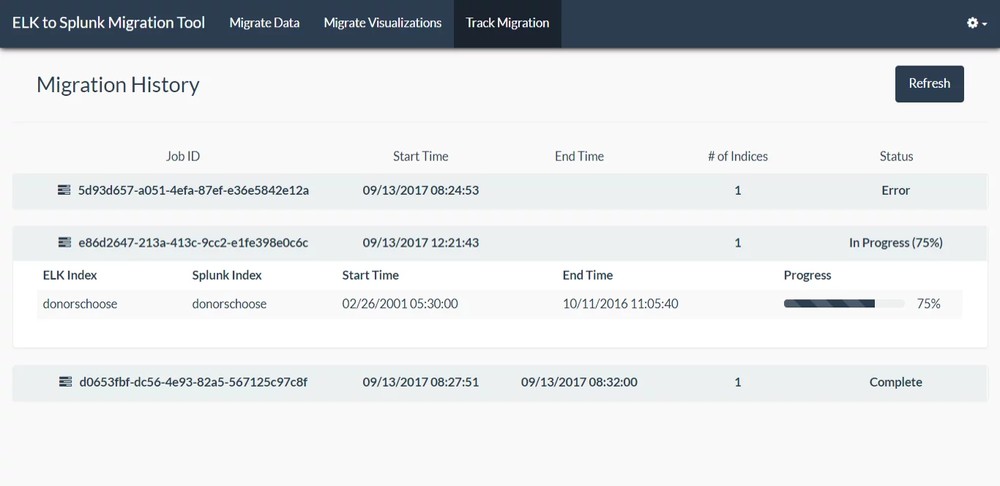Switch to the Migrate Data tab
This screenshot has height=486, width=1000.
264,23
